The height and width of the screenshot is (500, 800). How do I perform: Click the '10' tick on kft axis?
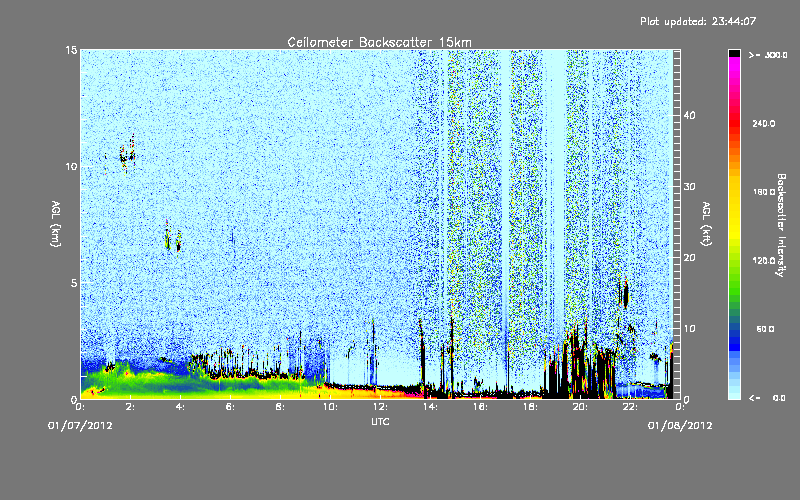tap(689, 329)
